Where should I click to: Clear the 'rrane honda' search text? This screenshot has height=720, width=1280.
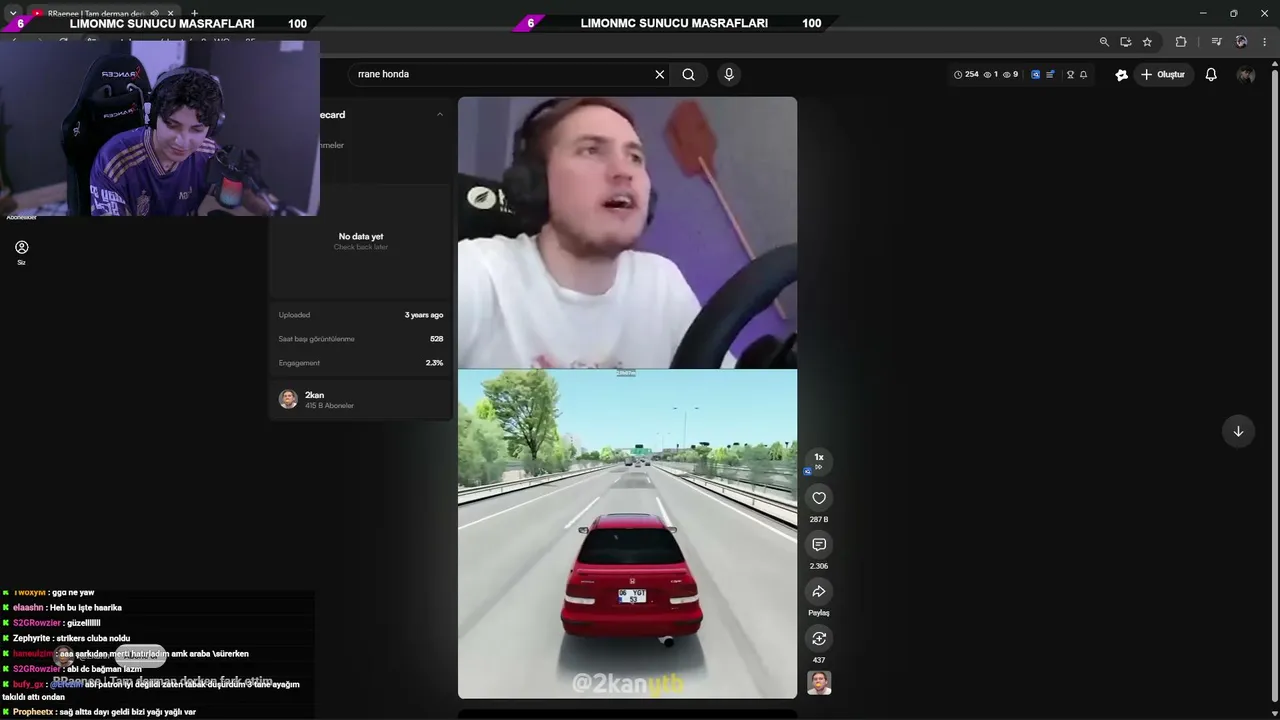tap(660, 74)
